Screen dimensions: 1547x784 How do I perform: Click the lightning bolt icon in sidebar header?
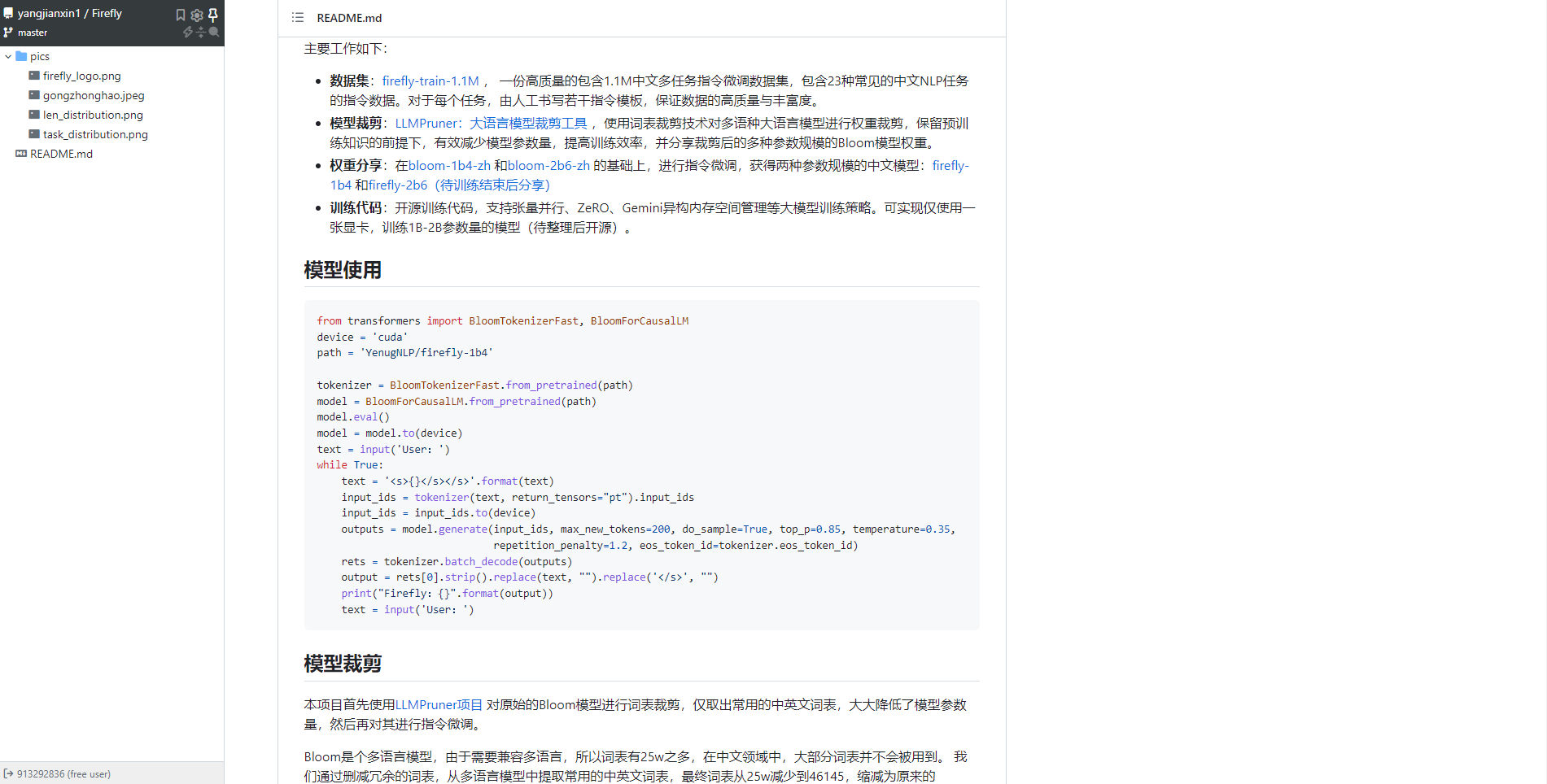pyautogui.click(x=188, y=32)
